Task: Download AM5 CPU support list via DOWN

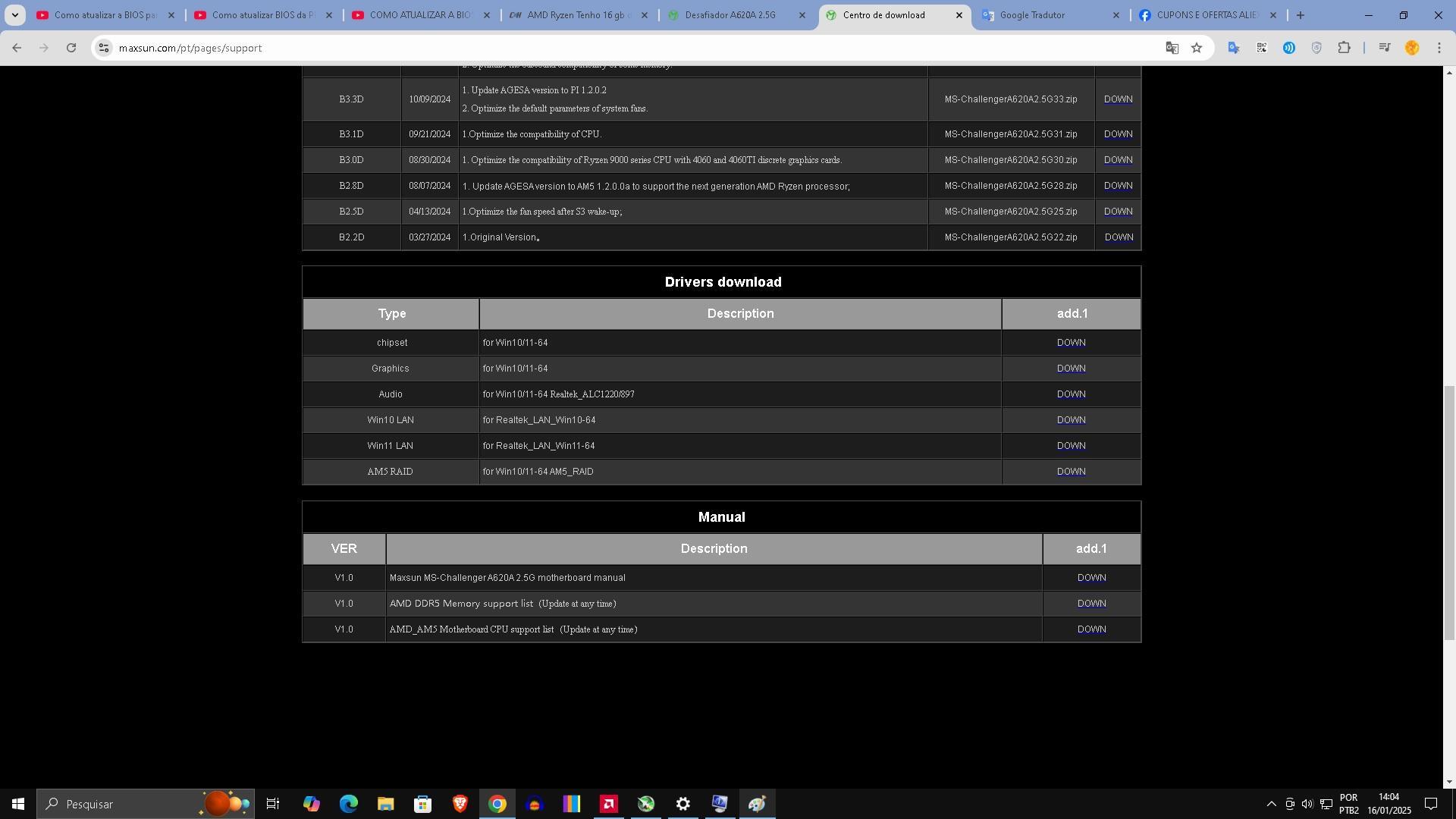Action: click(x=1091, y=629)
